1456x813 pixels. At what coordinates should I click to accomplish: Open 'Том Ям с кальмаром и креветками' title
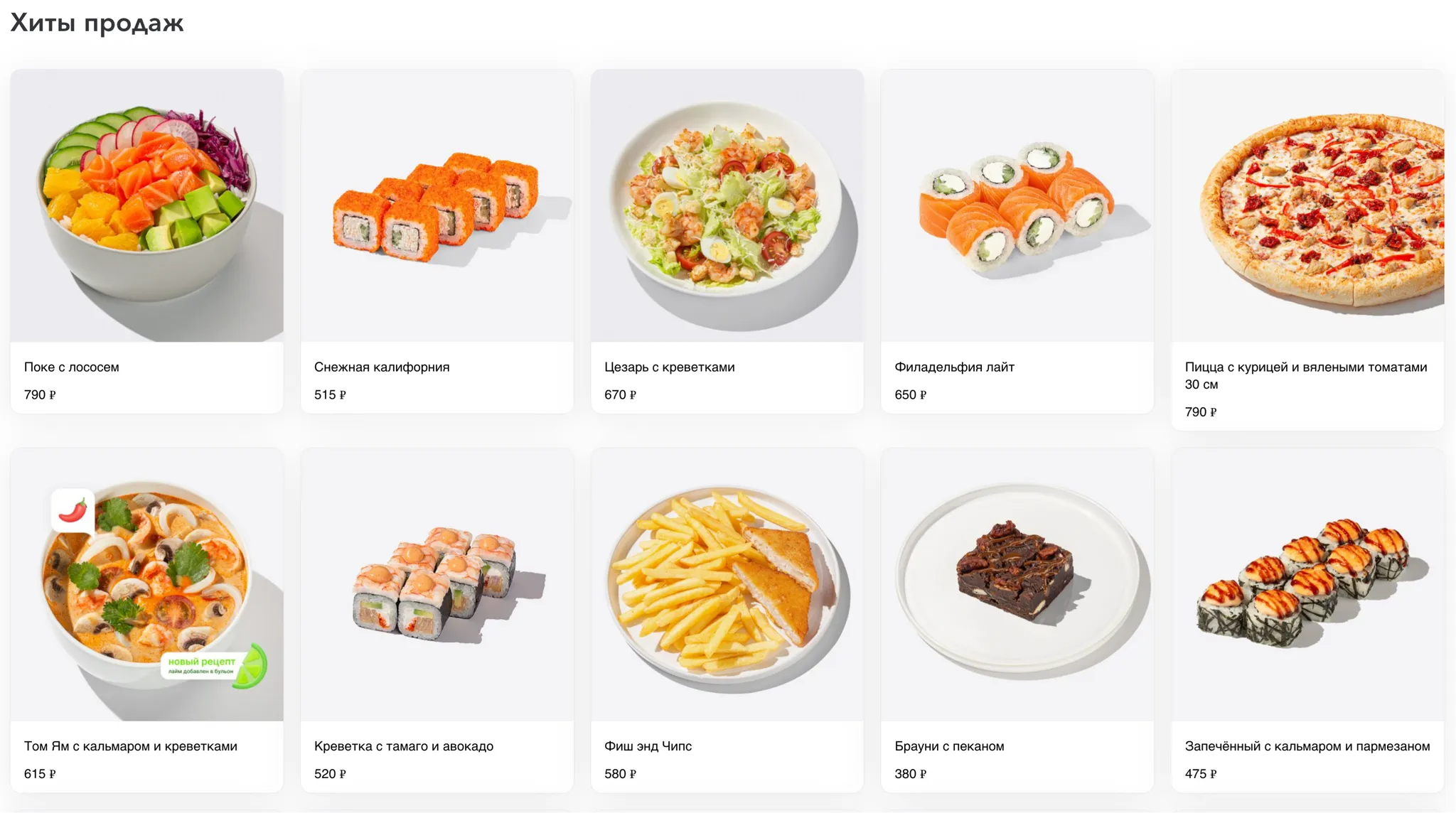click(x=131, y=746)
